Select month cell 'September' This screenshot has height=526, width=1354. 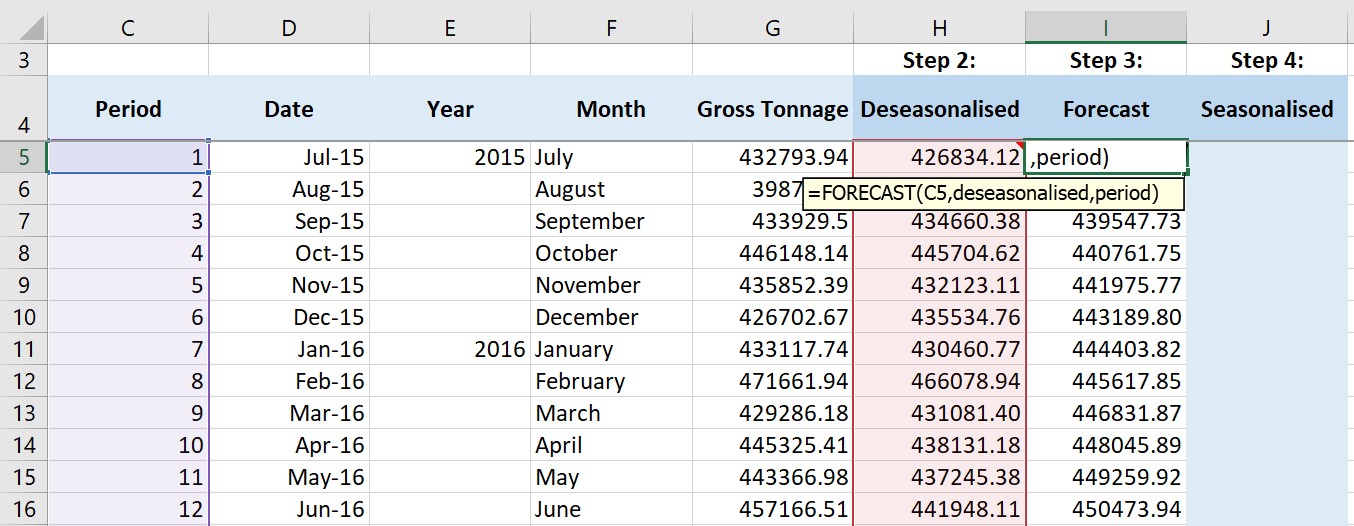click(x=611, y=221)
